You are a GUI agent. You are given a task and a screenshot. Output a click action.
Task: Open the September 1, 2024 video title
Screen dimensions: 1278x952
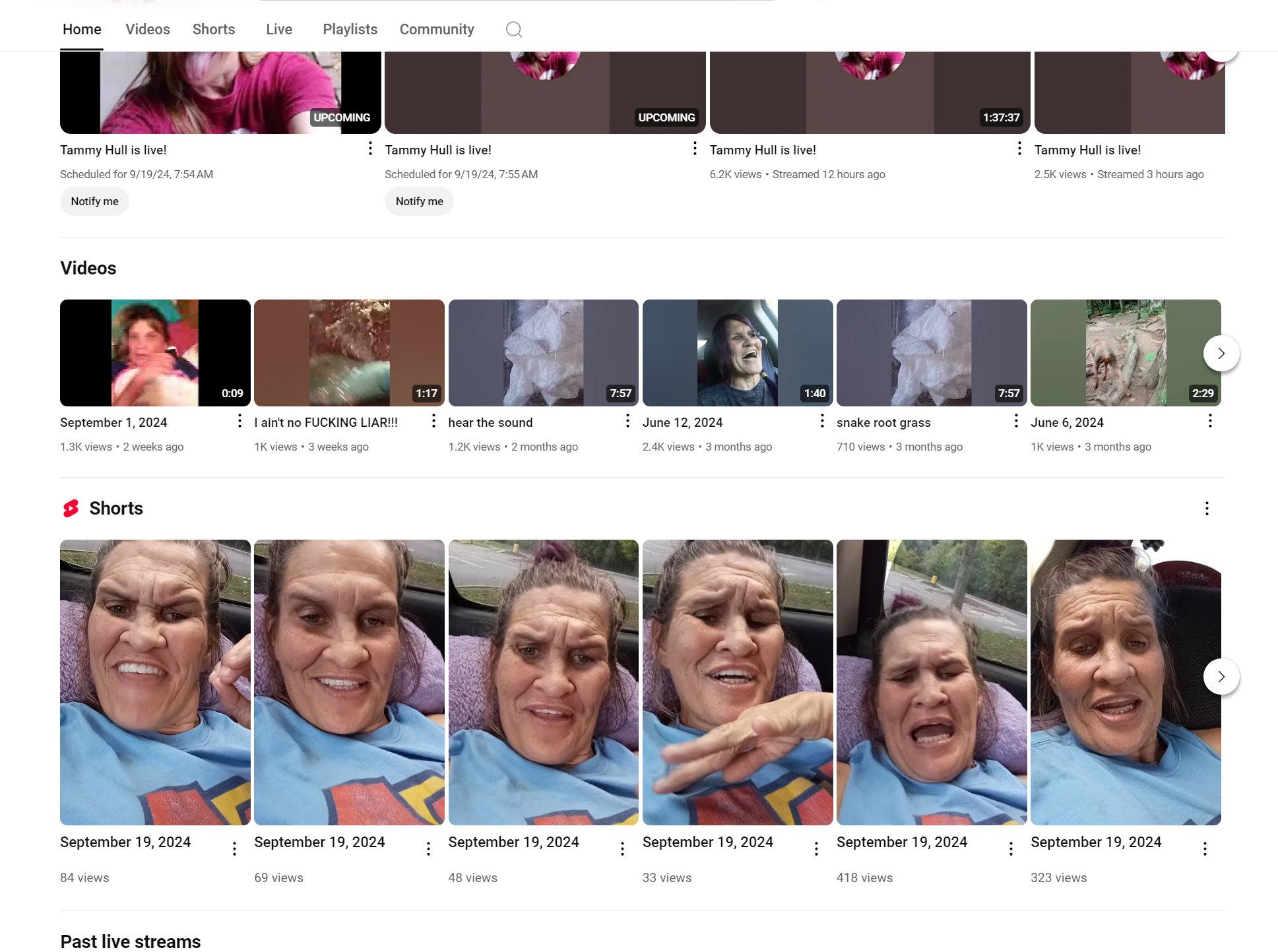click(x=113, y=423)
